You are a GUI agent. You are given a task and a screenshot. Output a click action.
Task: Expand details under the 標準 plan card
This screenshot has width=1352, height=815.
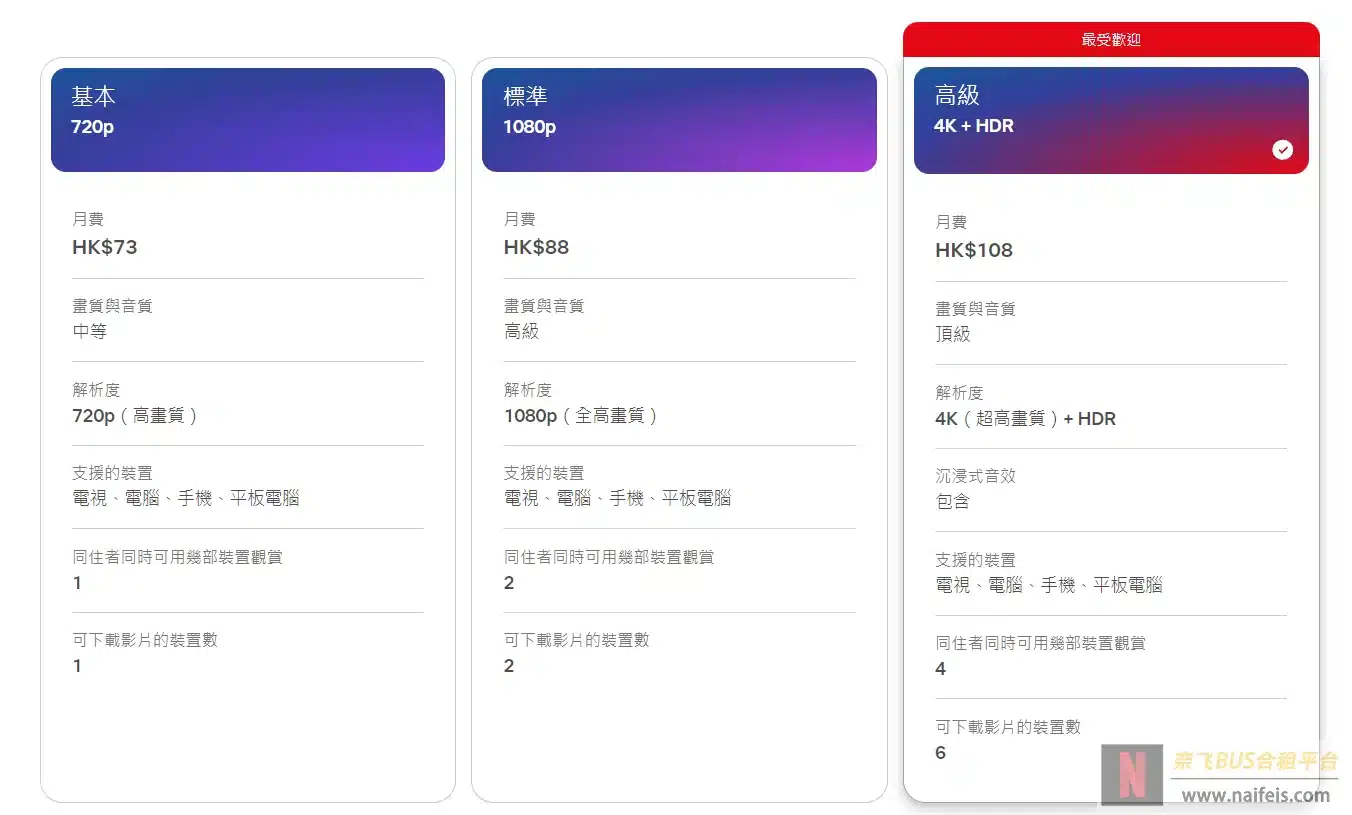click(x=679, y=750)
